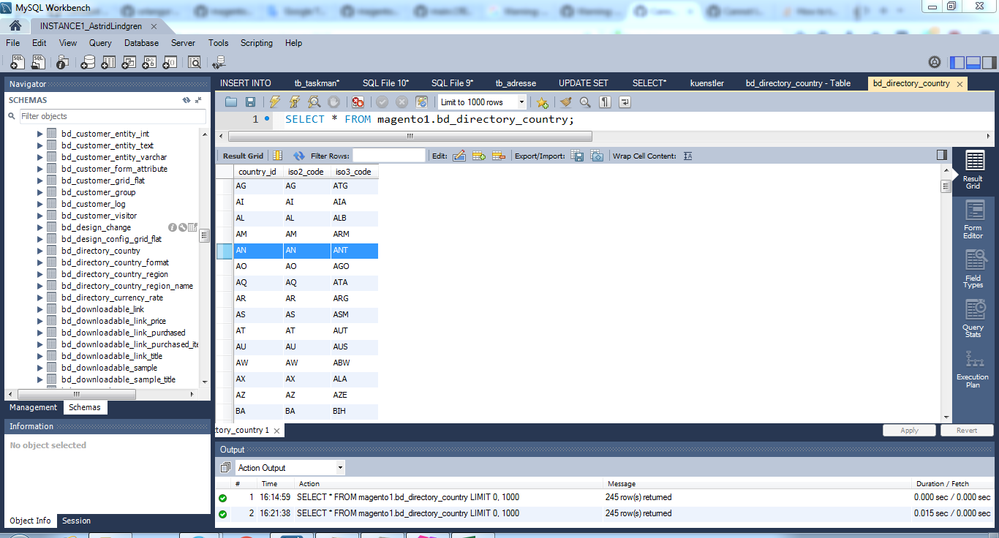
Task: Toggle the left sidebar panel visibility
Action: (956, 62)
